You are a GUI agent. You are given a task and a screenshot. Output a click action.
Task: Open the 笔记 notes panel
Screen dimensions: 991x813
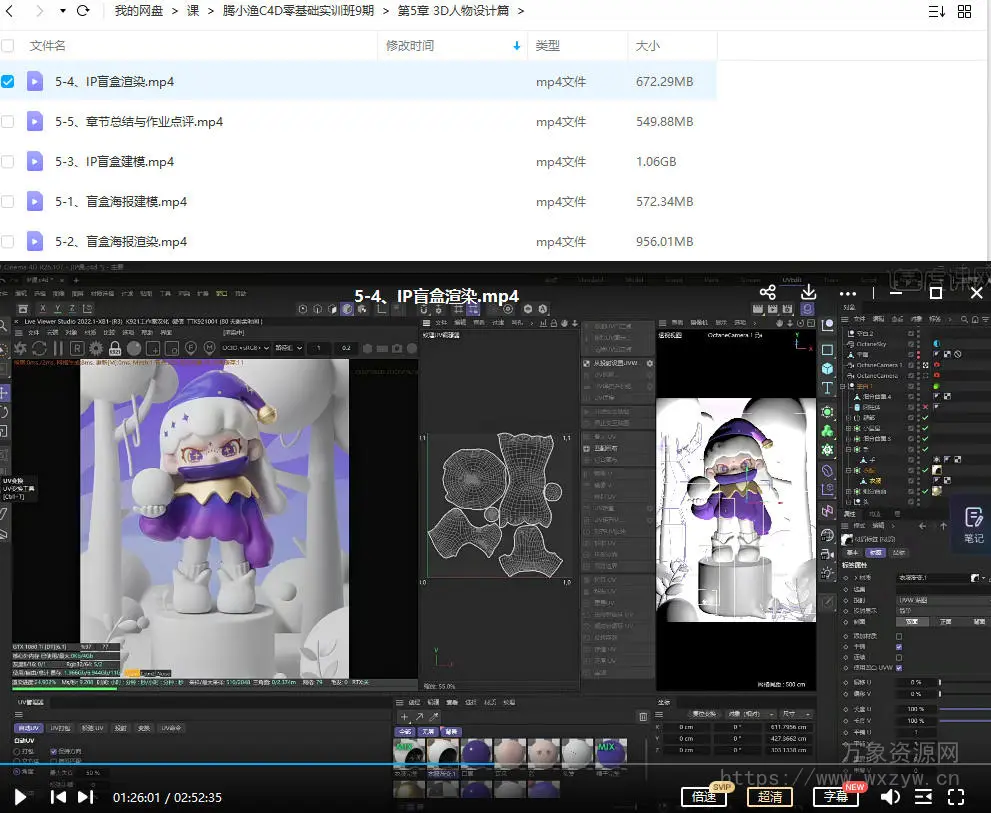click(972, 524)
